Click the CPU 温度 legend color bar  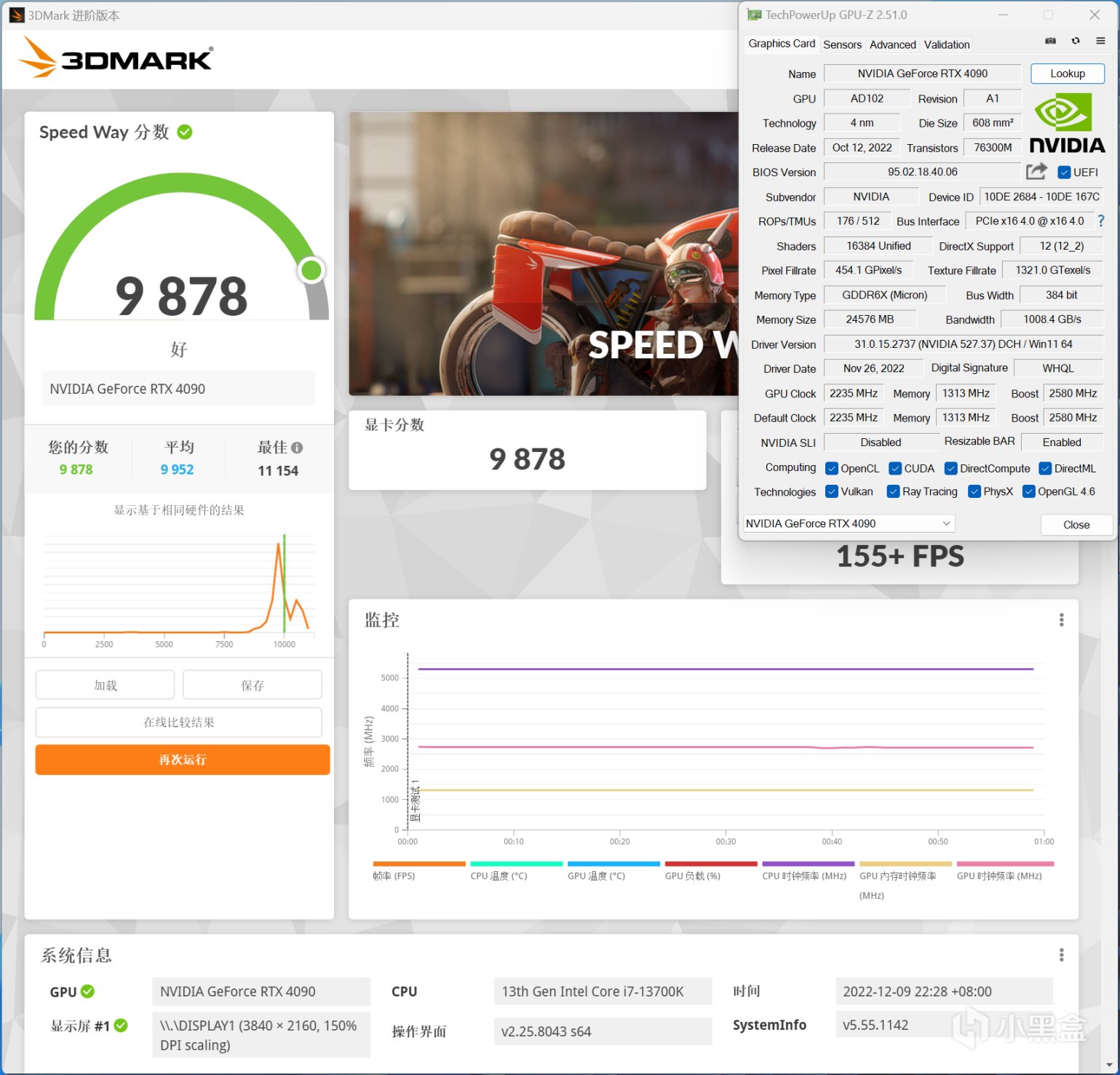517,864
